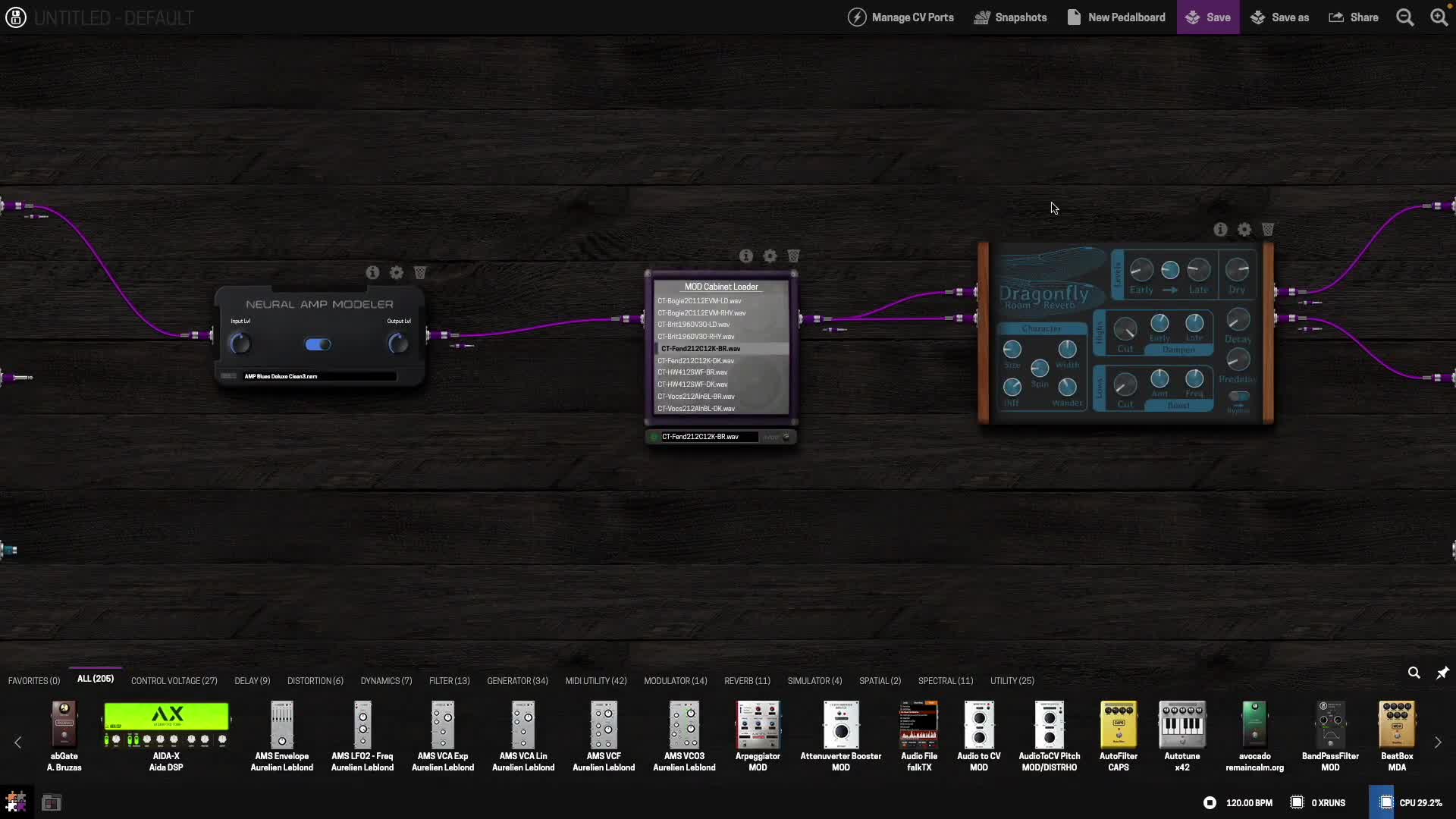Image resolution: width=1456 pixels, height=819 pixels.
Task: Switch to Dynamics (7) plugin category
Action: click(x=386, y=681)
